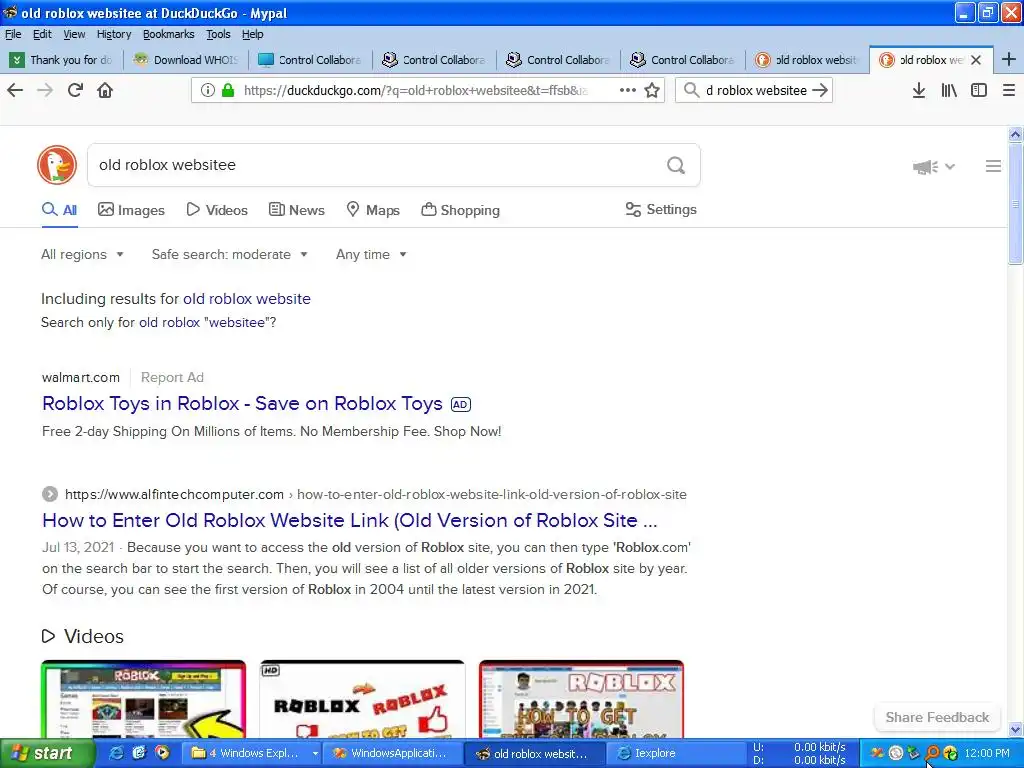The image size is (1024, 768).
Task: Go back to the previous page
Action: point(15,90)
